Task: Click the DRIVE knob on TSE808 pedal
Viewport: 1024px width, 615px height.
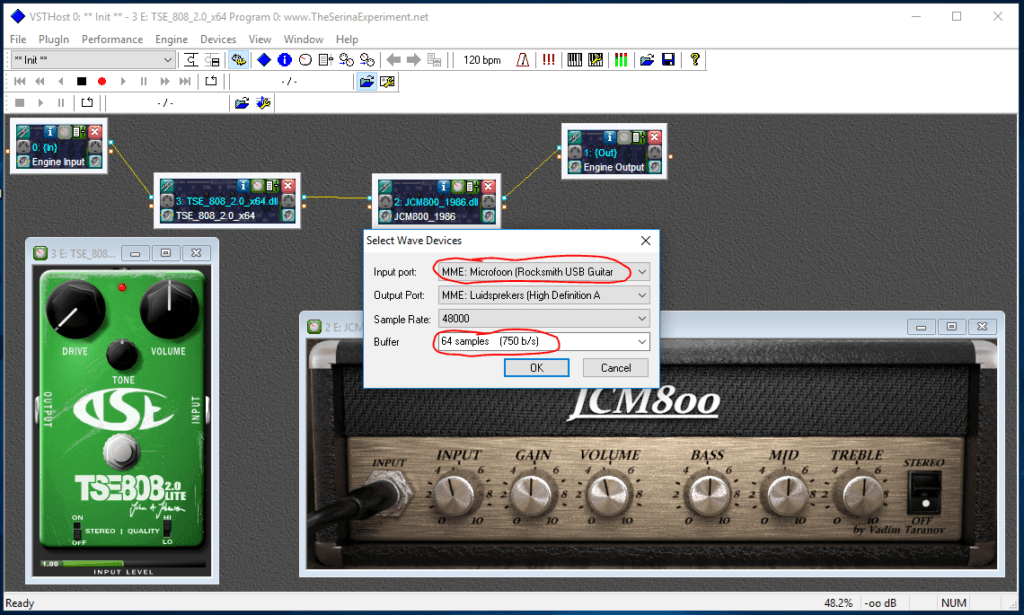Action: 74,310
